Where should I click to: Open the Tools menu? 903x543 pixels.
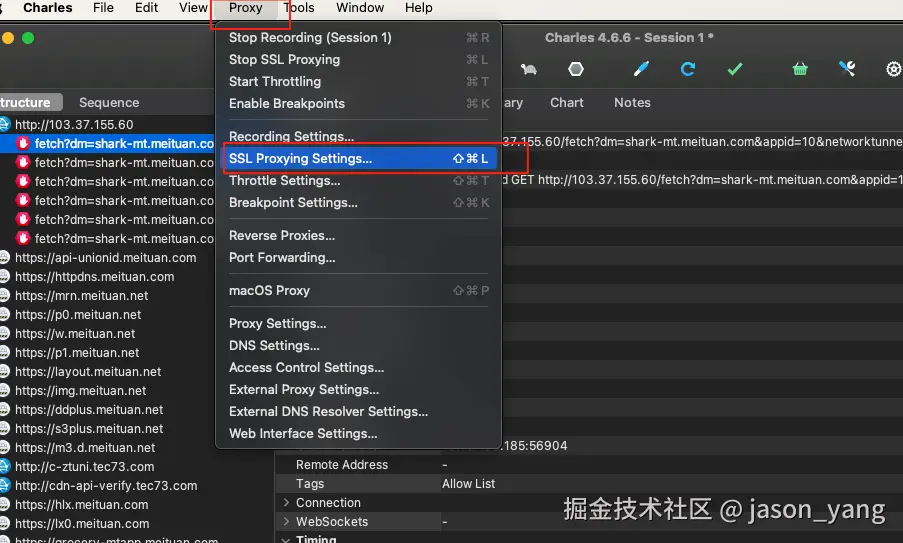pyautogui.click(x=299, y=8)
